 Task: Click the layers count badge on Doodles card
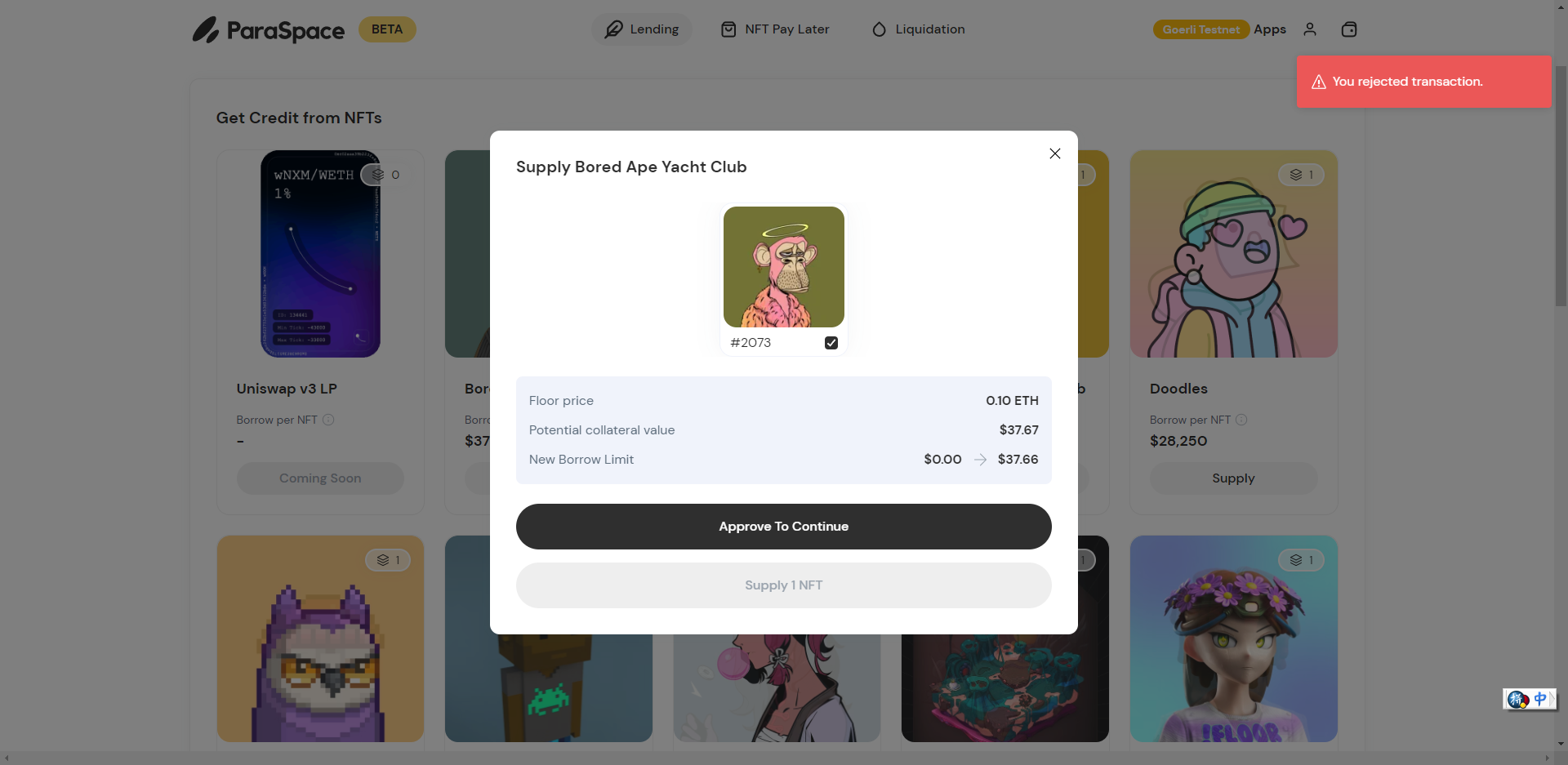point(1301,175)
